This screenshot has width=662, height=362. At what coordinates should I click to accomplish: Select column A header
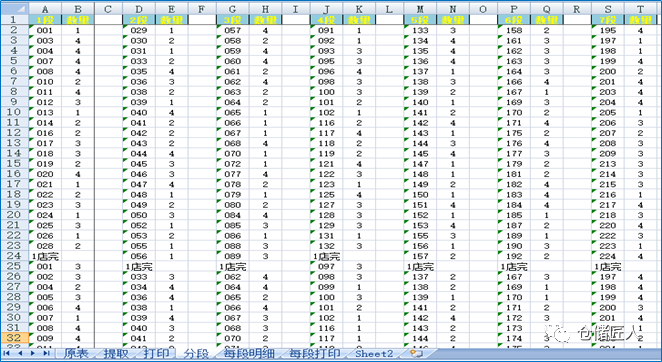[x=45, y=9]
